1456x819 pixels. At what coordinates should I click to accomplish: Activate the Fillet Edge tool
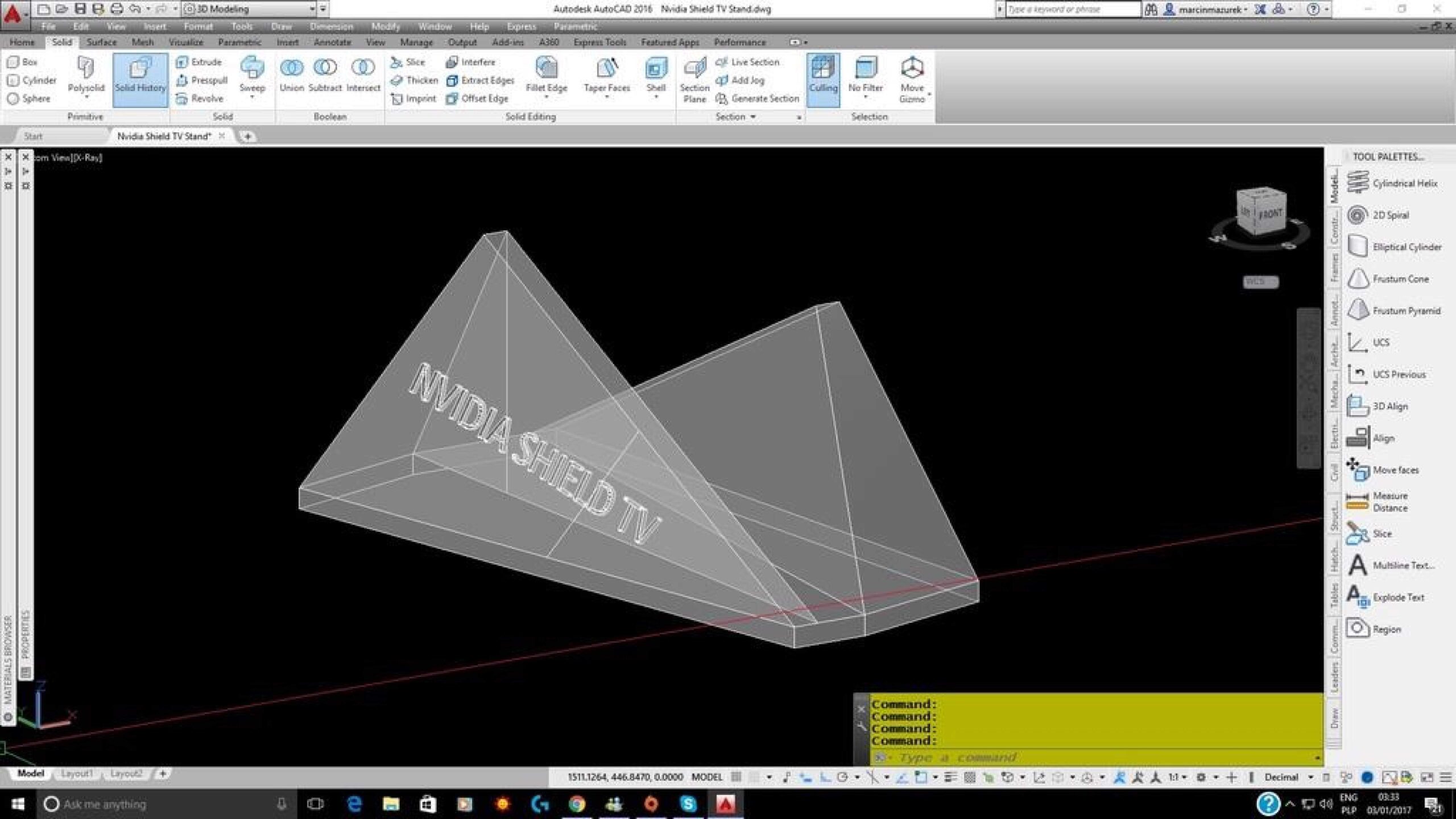(546, 76)
